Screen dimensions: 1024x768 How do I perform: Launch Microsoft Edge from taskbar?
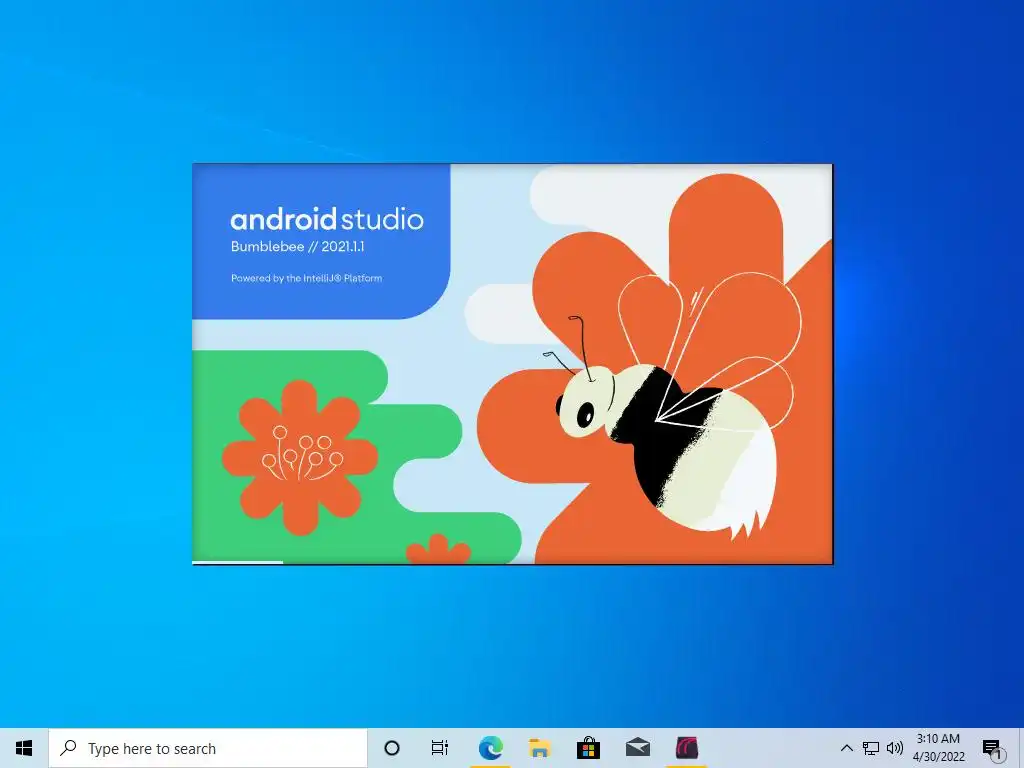490,748
